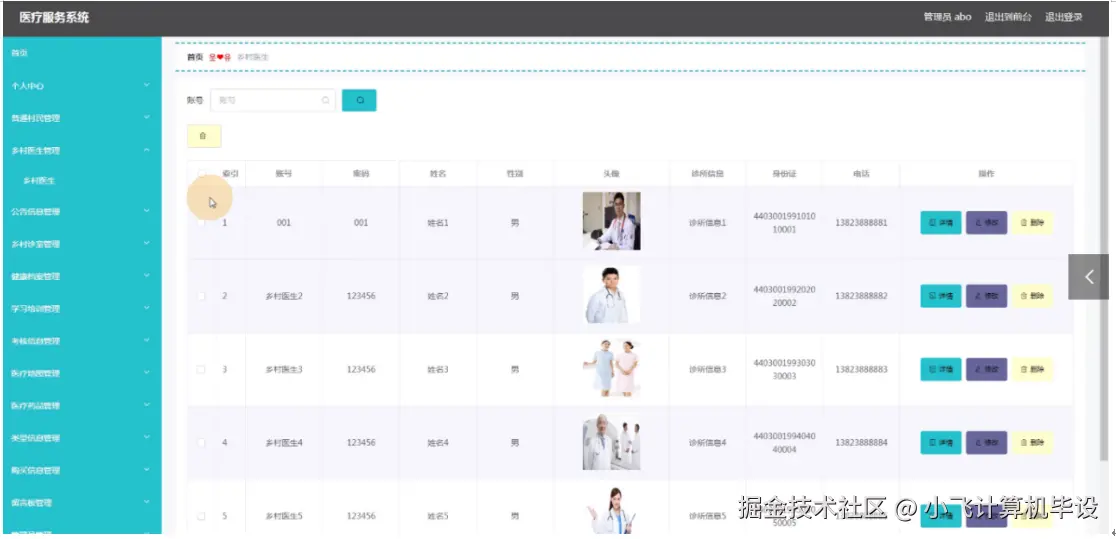Expand the 学习培训管理 sidebar menu
Screen dimensions: 1116x539
82,309
